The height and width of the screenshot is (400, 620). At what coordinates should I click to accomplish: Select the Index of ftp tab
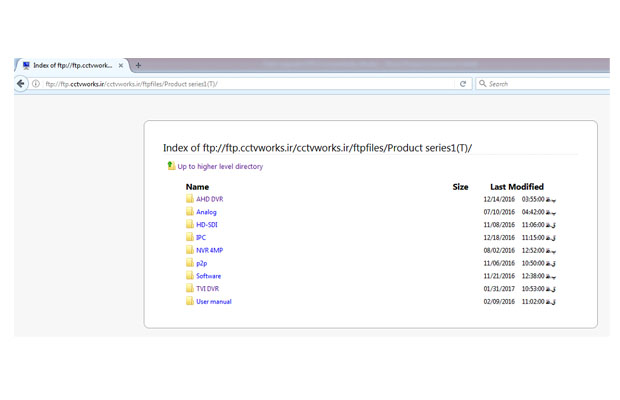click(x=73, y=65)
